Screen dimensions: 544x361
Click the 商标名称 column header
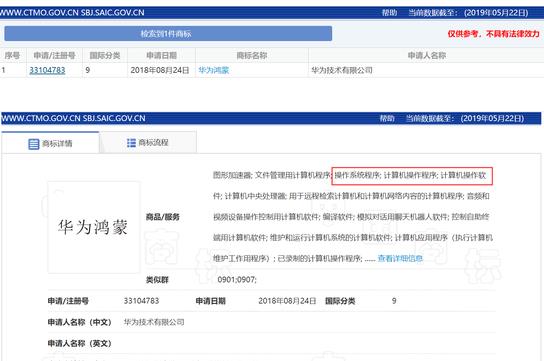coord(252,55)
